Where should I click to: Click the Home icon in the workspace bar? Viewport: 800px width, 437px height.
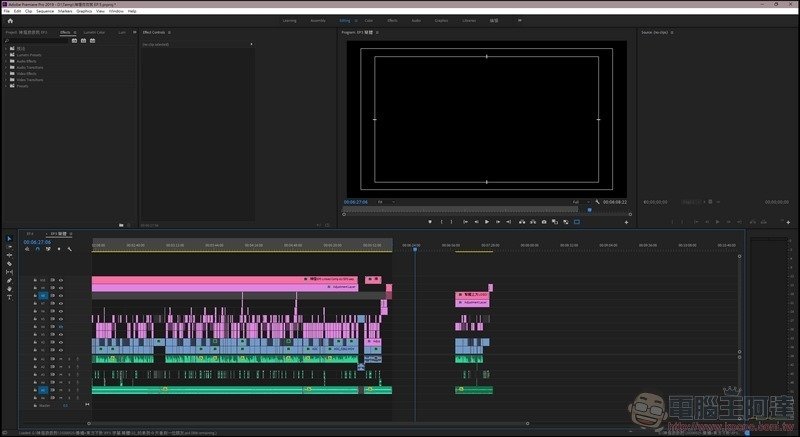tap(10, 20)
